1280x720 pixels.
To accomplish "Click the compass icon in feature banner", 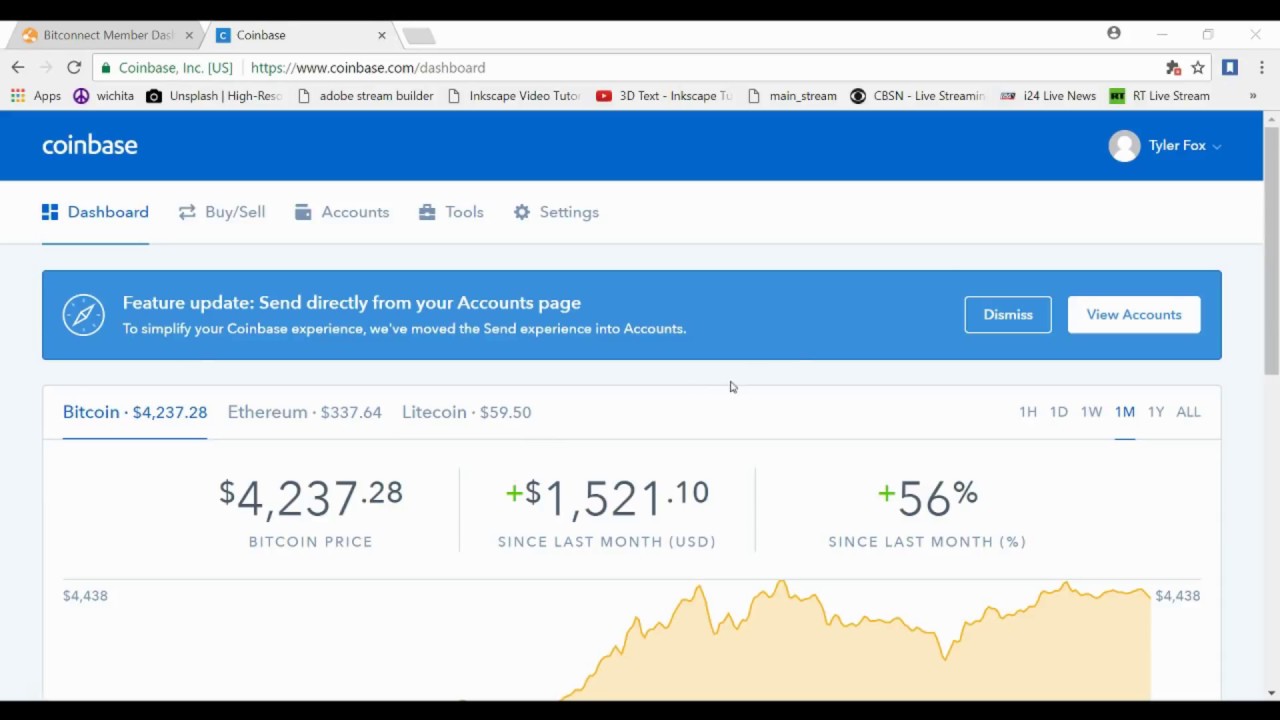I will [83, 315].
